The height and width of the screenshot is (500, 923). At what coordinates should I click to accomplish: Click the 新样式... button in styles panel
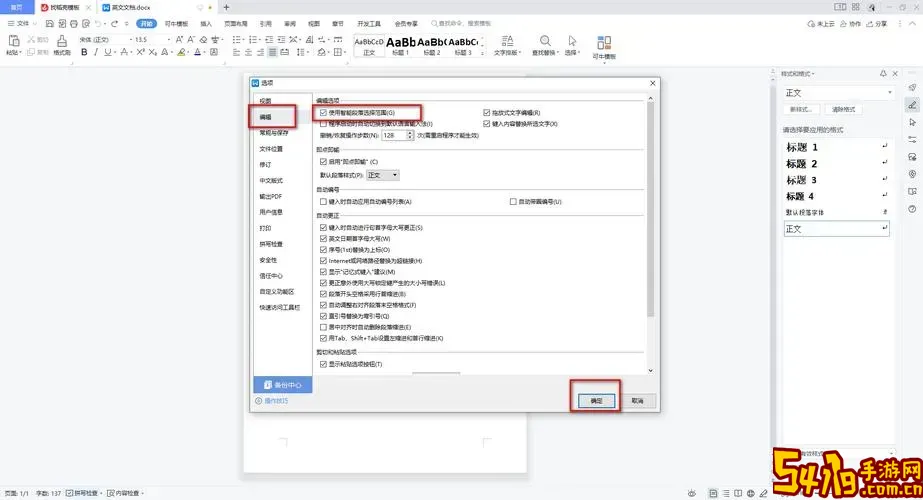point(801,110)
